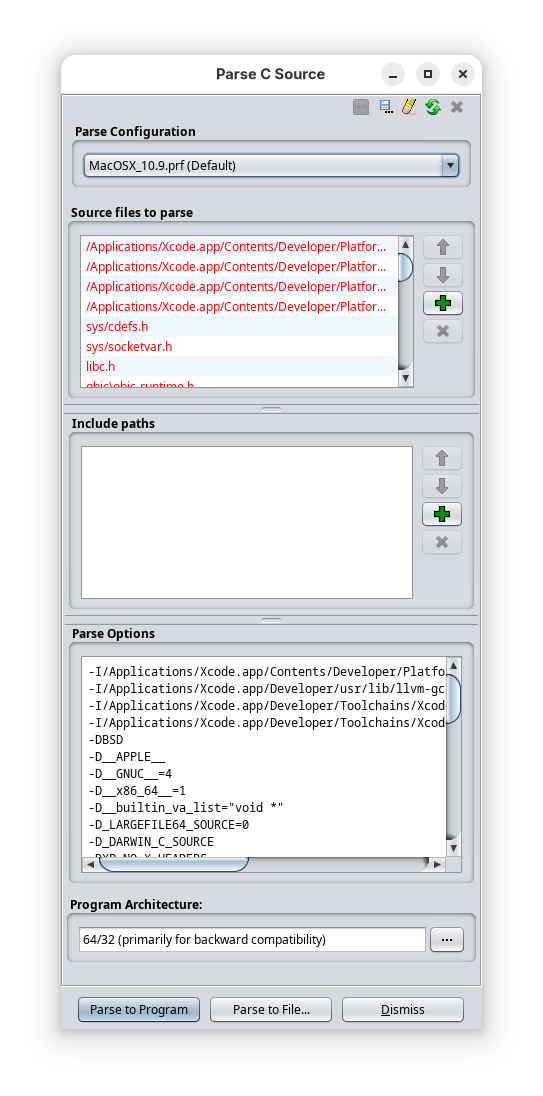Screen dimensions: 543x1096
Task: Click the source files list scrollbar thumb
Action: [405, 267]
